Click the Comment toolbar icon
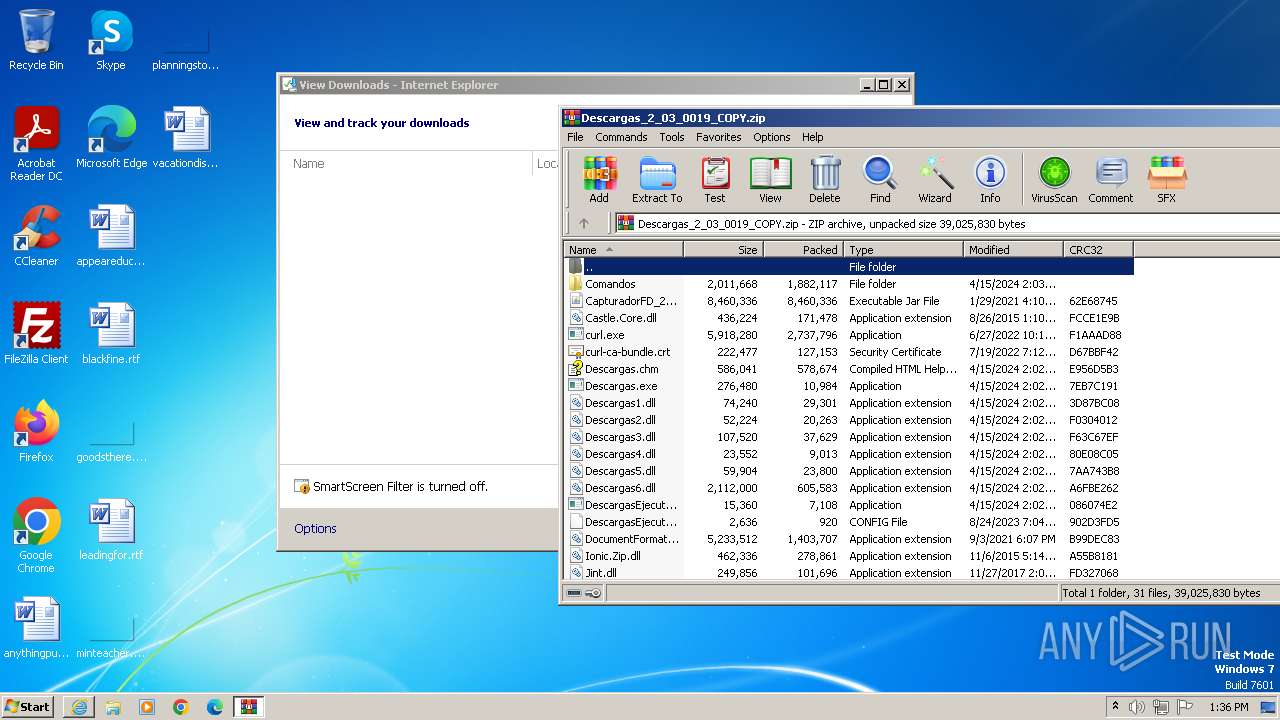The image size is (1280, 720). [x=1111, y=180]
